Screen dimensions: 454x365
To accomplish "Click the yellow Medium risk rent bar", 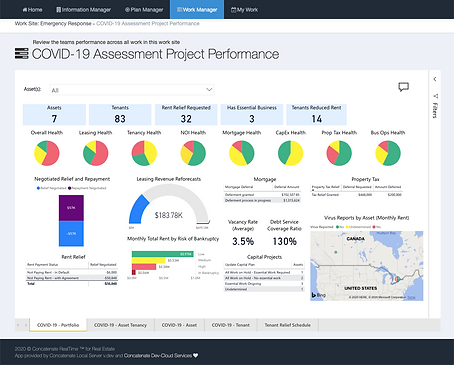I will (149, 260).
